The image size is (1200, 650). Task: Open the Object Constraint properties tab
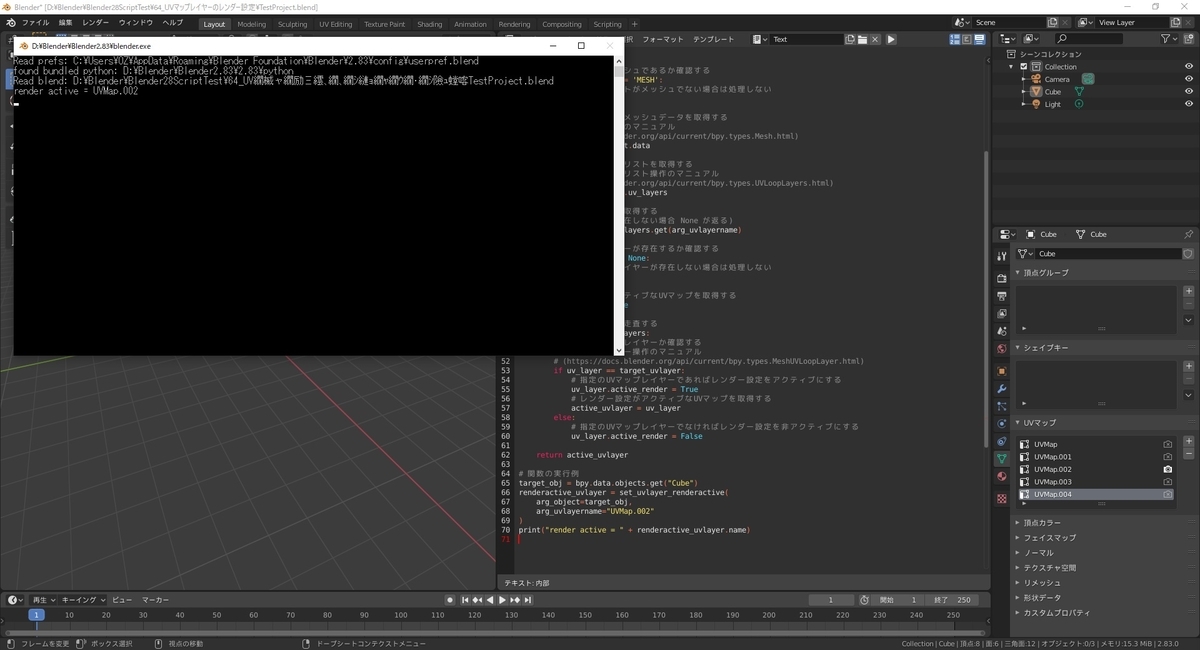tap(1002, 441)
